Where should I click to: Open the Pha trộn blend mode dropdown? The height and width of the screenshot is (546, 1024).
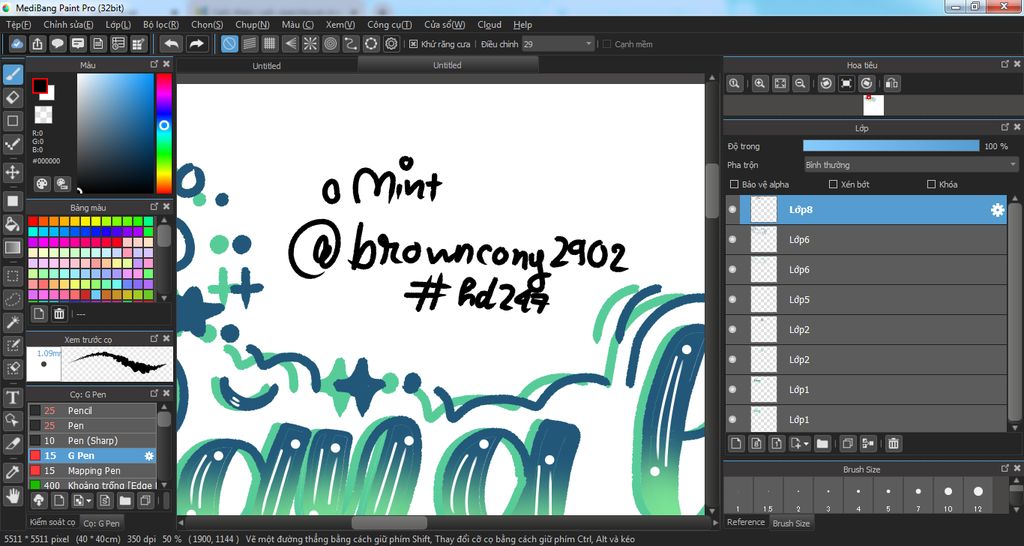click(911, 165)
